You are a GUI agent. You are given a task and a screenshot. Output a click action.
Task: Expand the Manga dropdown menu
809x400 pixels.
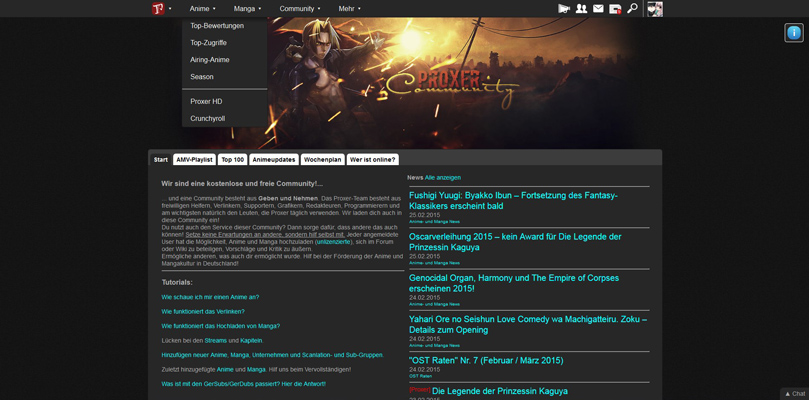tap(247, 9)
